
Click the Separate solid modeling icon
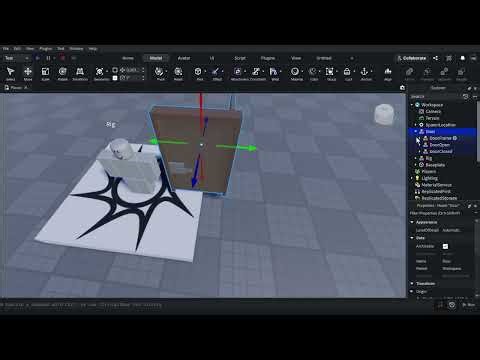461,71
